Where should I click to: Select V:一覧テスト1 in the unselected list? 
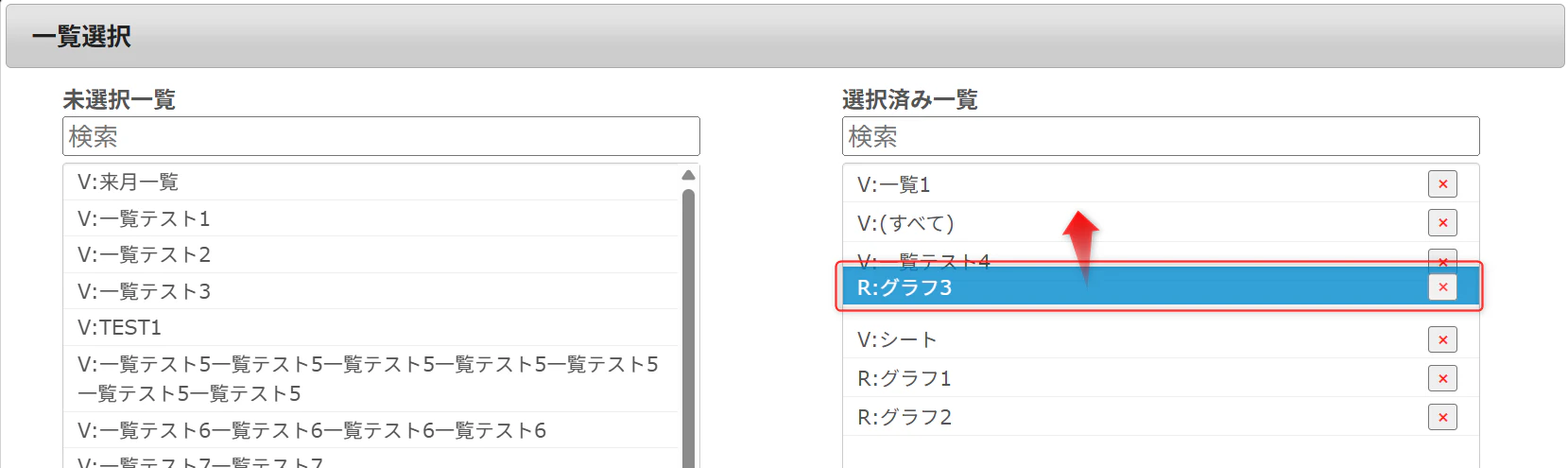(x=372, y=218)
